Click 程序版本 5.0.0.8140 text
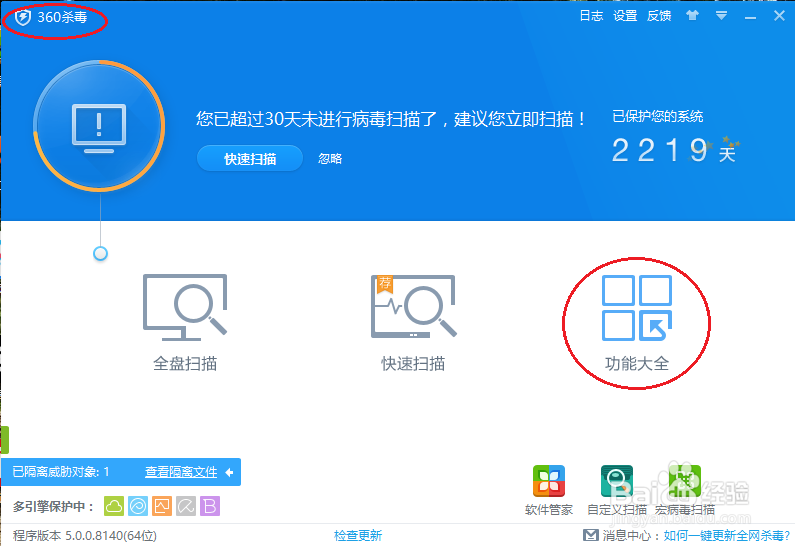This screenshot has height=546, width=795. 85,535
